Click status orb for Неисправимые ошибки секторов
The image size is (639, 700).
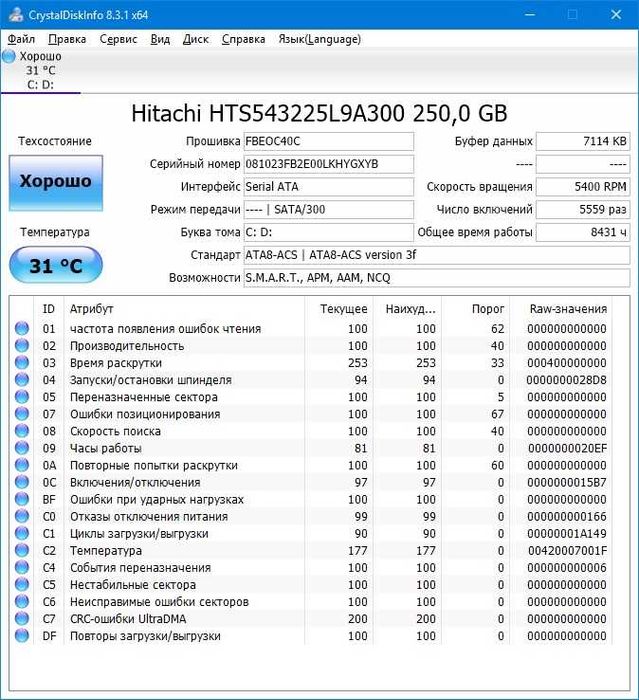click(x=21, y=601)
